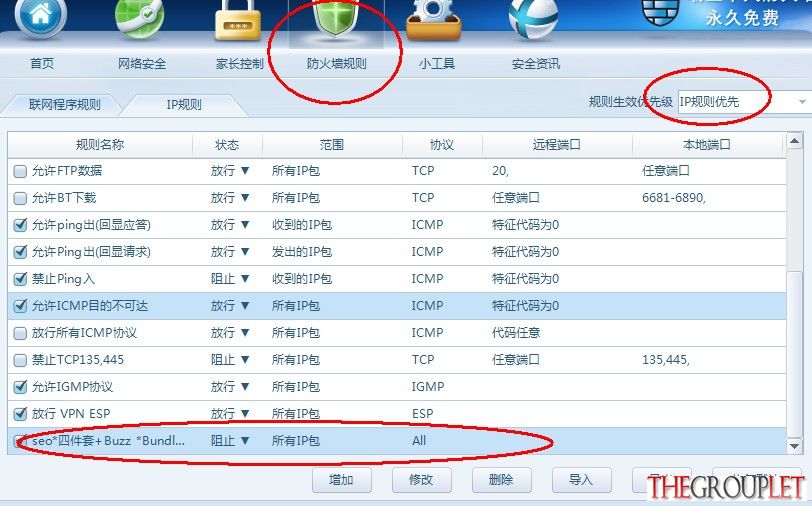Select local port value 6681-6890,

(x=674, y=198)
